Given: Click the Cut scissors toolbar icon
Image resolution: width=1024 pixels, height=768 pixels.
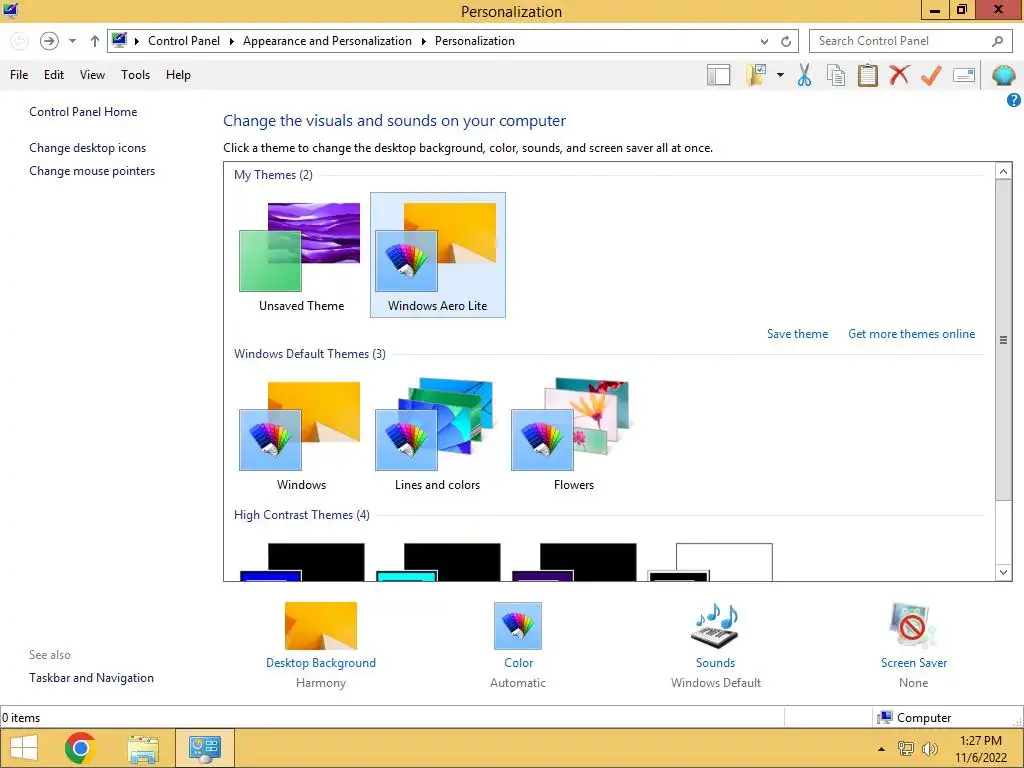Looking at the screenshot, I should pos(805,75).
